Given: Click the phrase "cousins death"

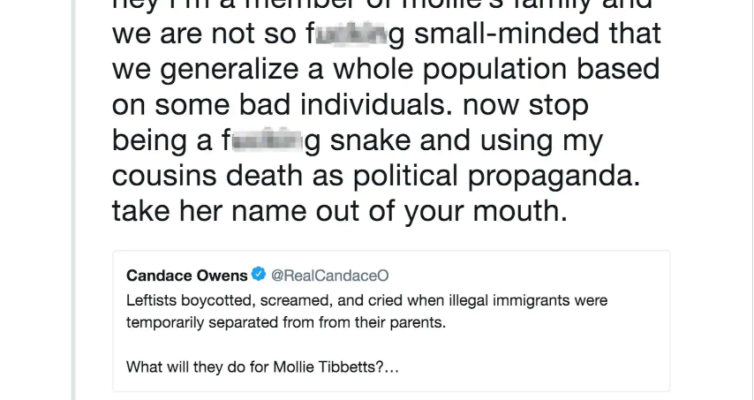Looking at the screenshot, I should (207, 175).
